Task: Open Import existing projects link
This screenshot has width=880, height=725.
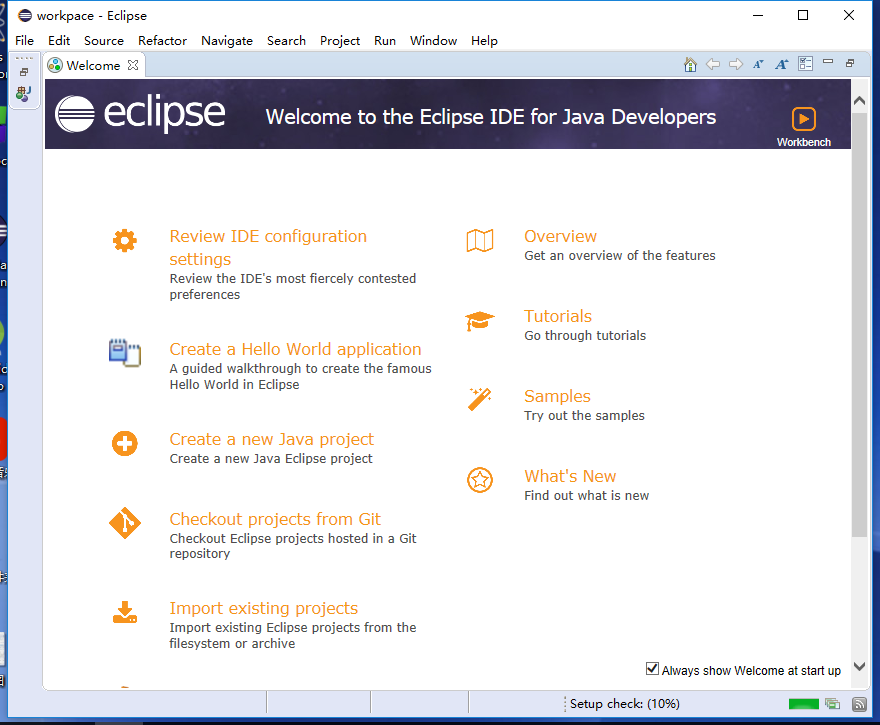Action: (264, 608)
